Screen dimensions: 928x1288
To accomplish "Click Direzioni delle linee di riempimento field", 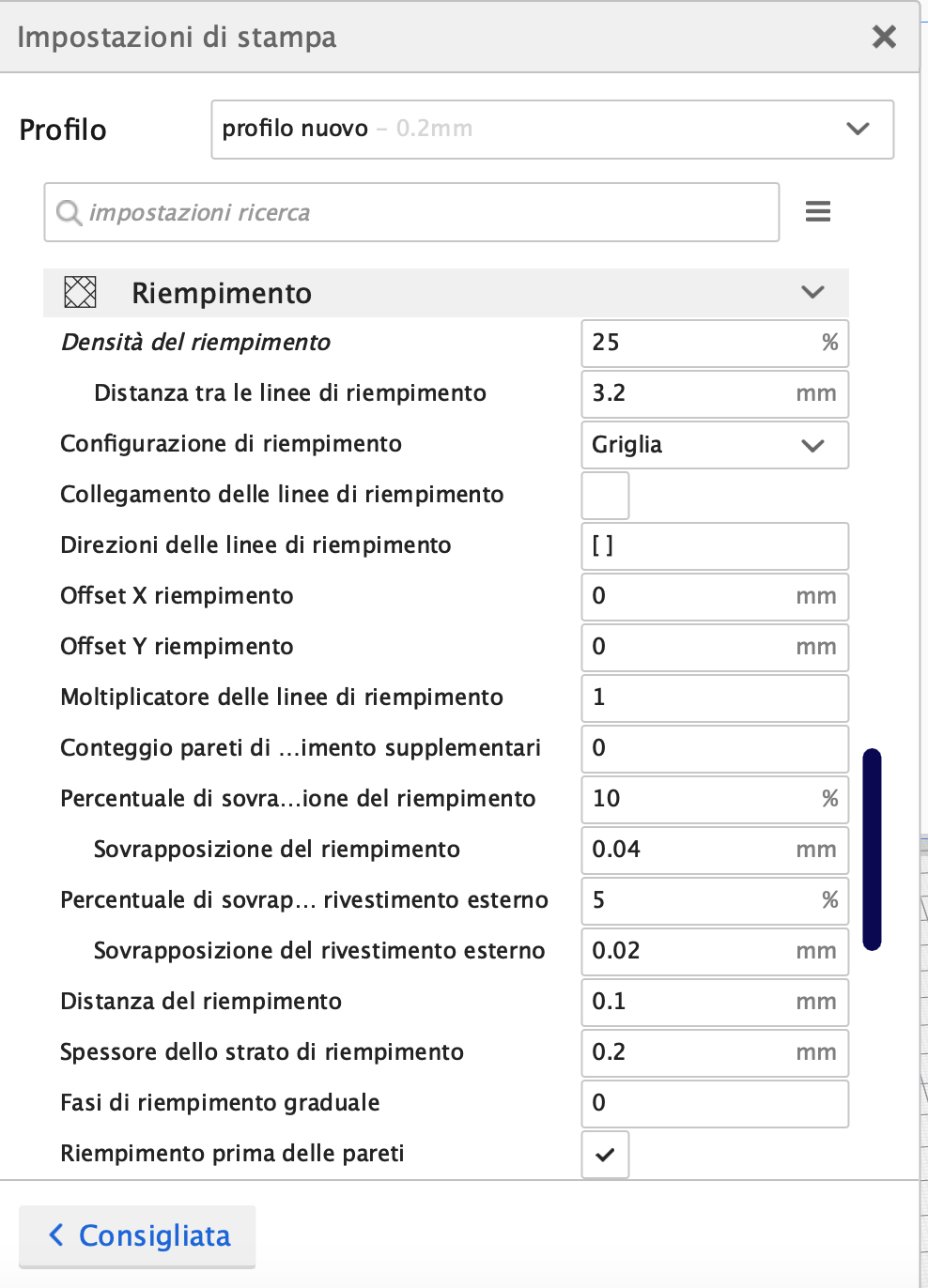I will [x=714, y=546].
